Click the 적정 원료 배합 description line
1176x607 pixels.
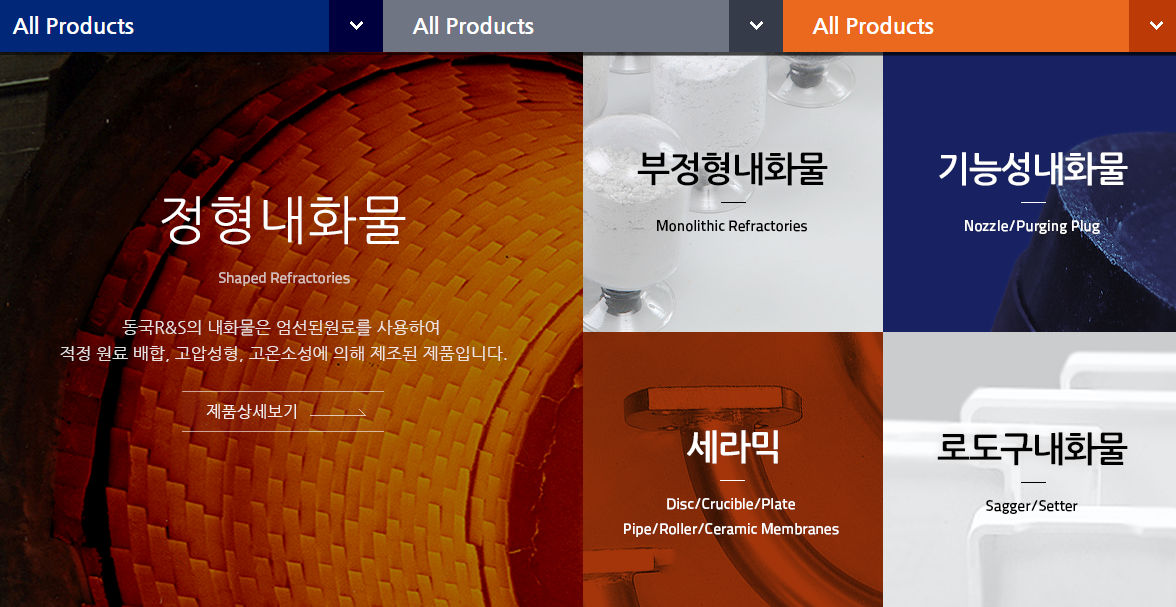click(284, 353)
